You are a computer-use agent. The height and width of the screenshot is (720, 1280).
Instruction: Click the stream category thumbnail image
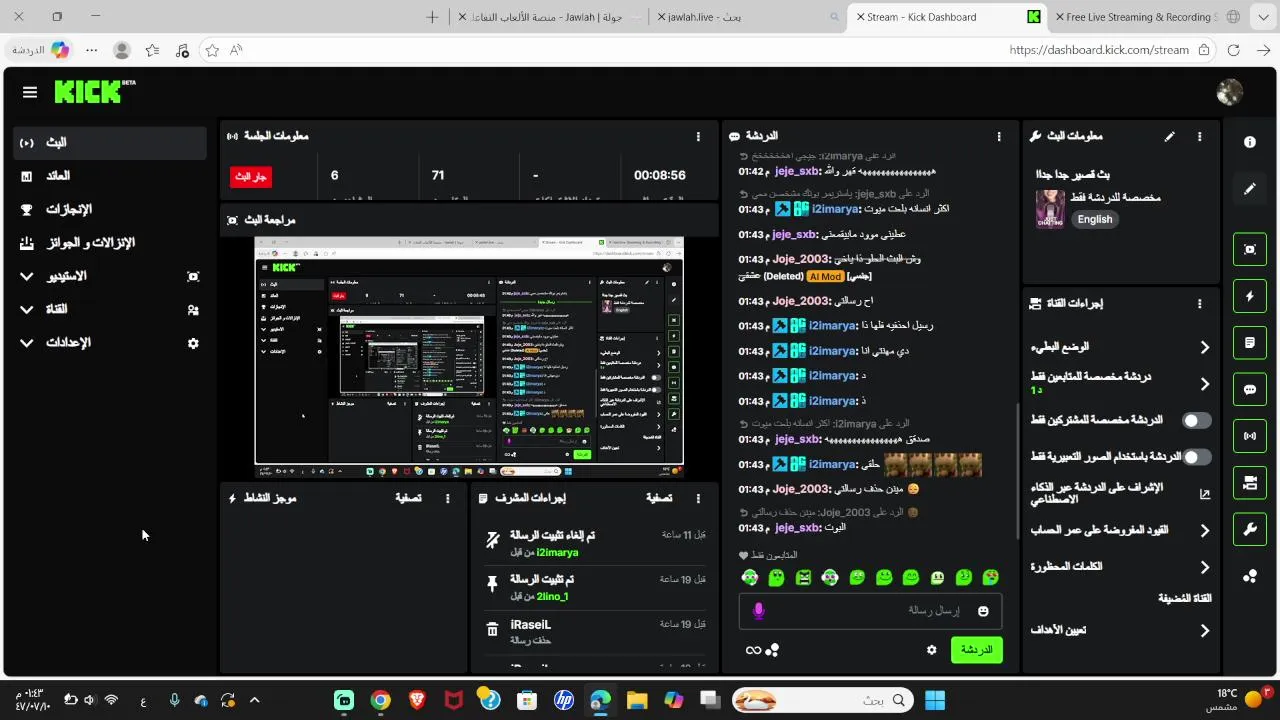click(x=1049, y=209)
